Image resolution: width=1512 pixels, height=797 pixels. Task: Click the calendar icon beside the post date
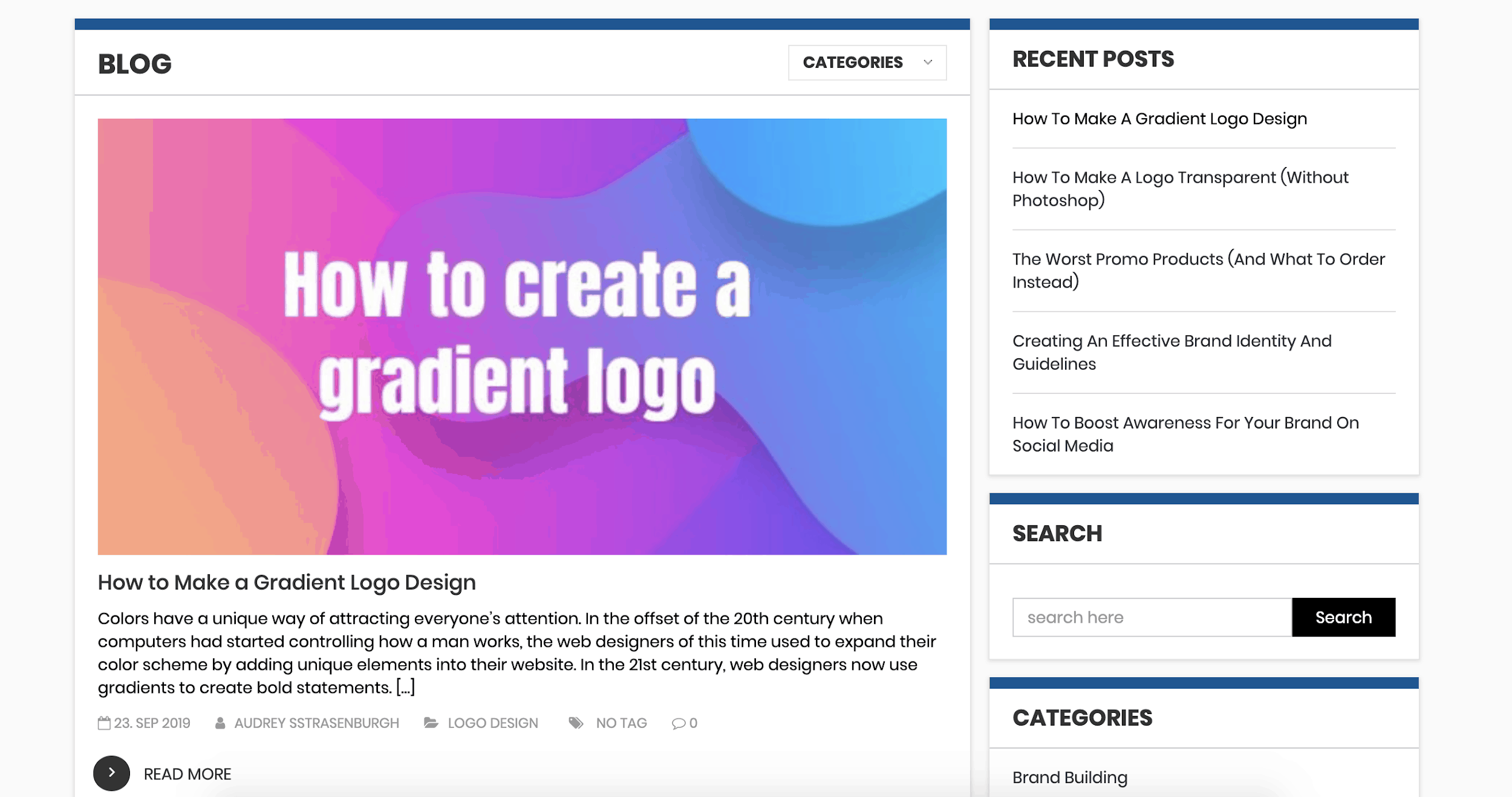point(104,723)
